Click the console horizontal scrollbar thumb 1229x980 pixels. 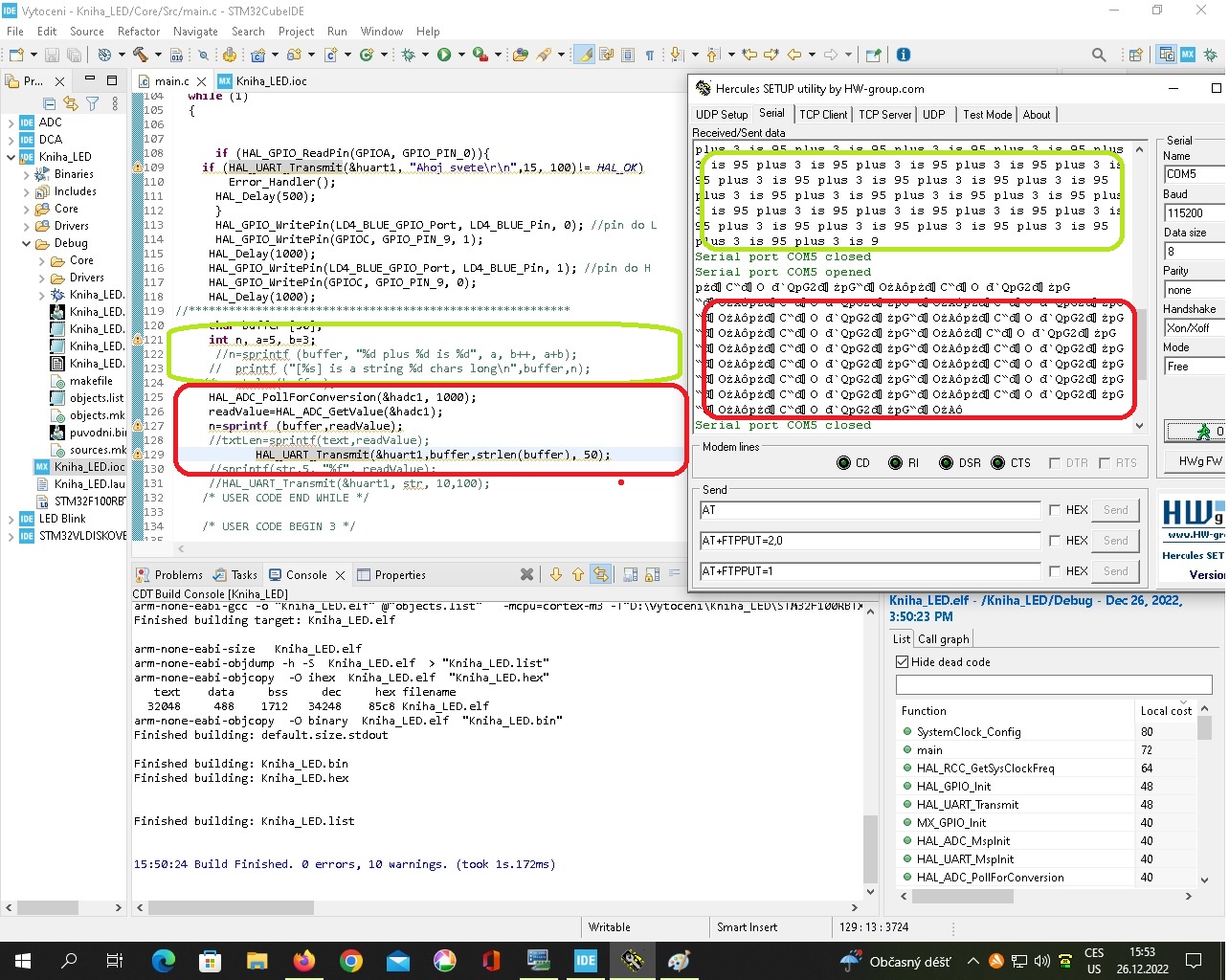coord(230,907)
